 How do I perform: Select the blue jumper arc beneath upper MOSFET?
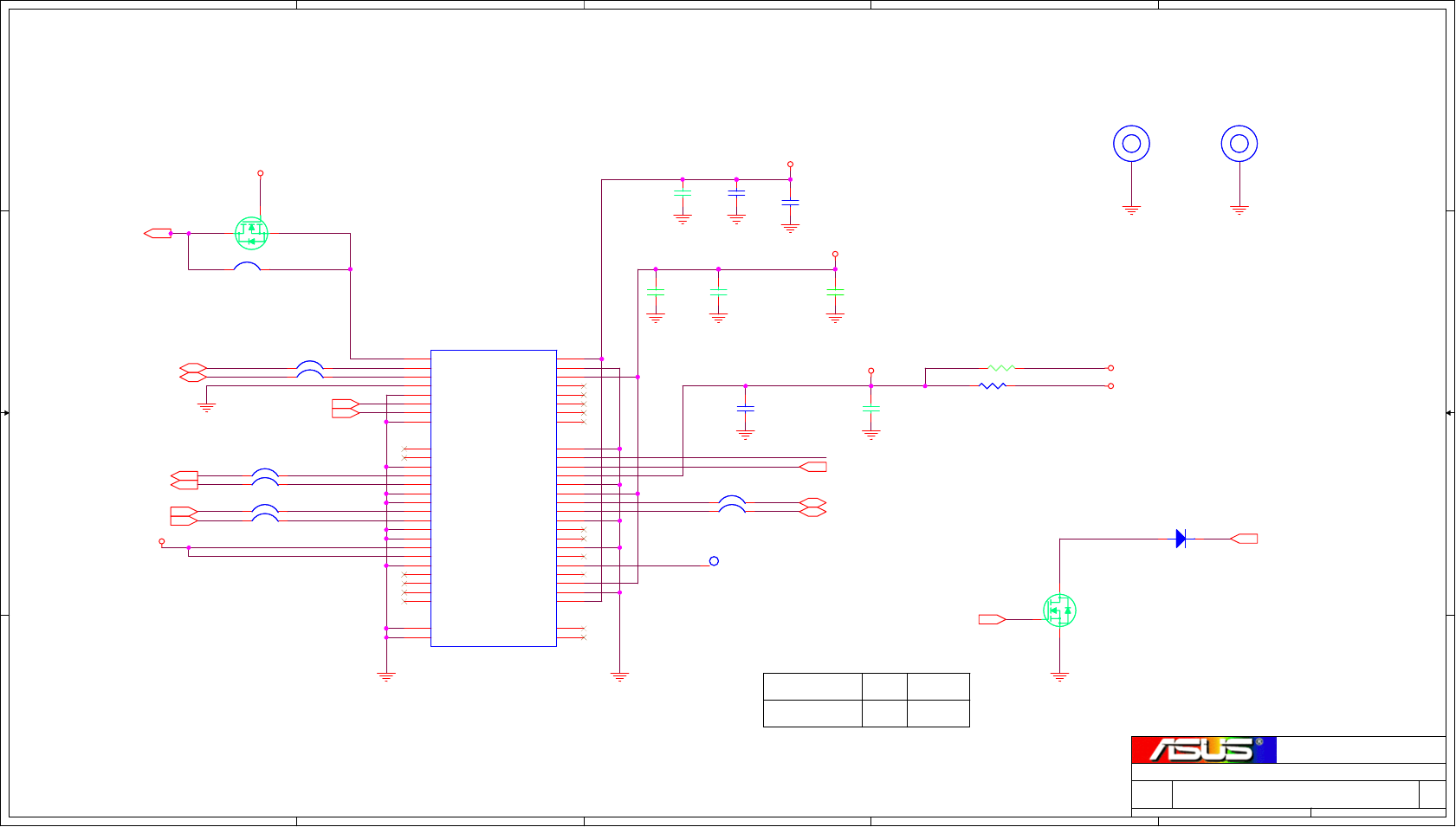[247, 266]
